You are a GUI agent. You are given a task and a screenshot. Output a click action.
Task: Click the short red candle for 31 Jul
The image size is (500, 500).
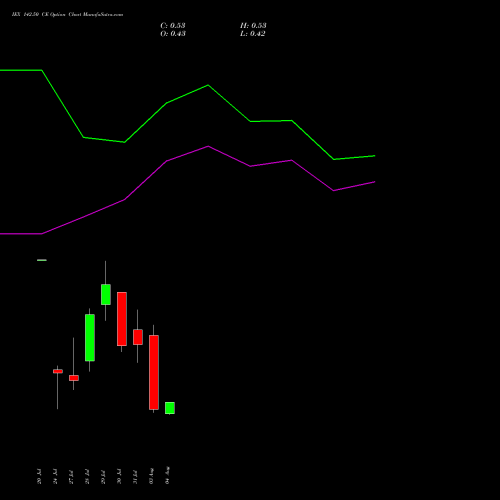pos(138,337)
